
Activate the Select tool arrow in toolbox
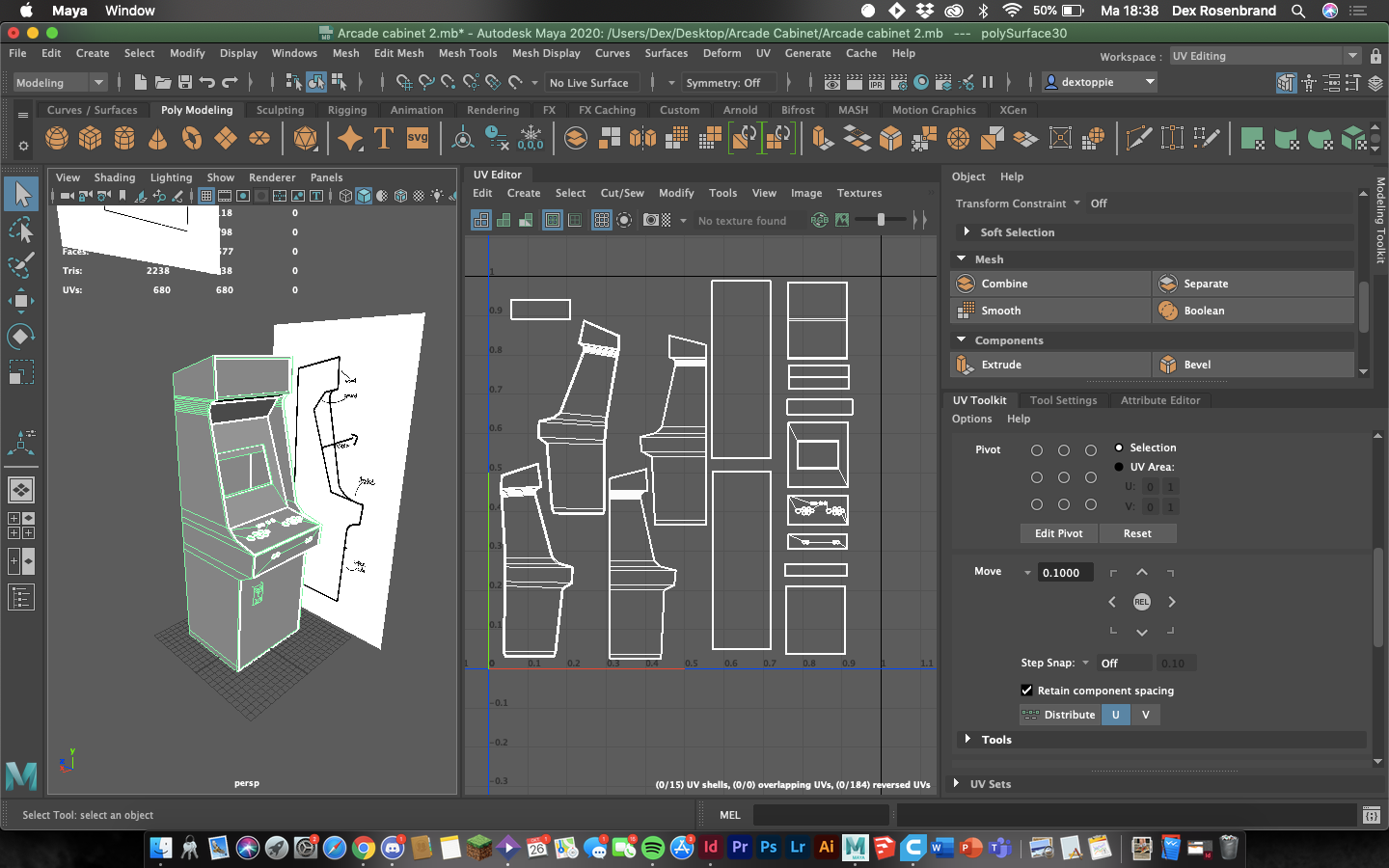coord(21,194)
